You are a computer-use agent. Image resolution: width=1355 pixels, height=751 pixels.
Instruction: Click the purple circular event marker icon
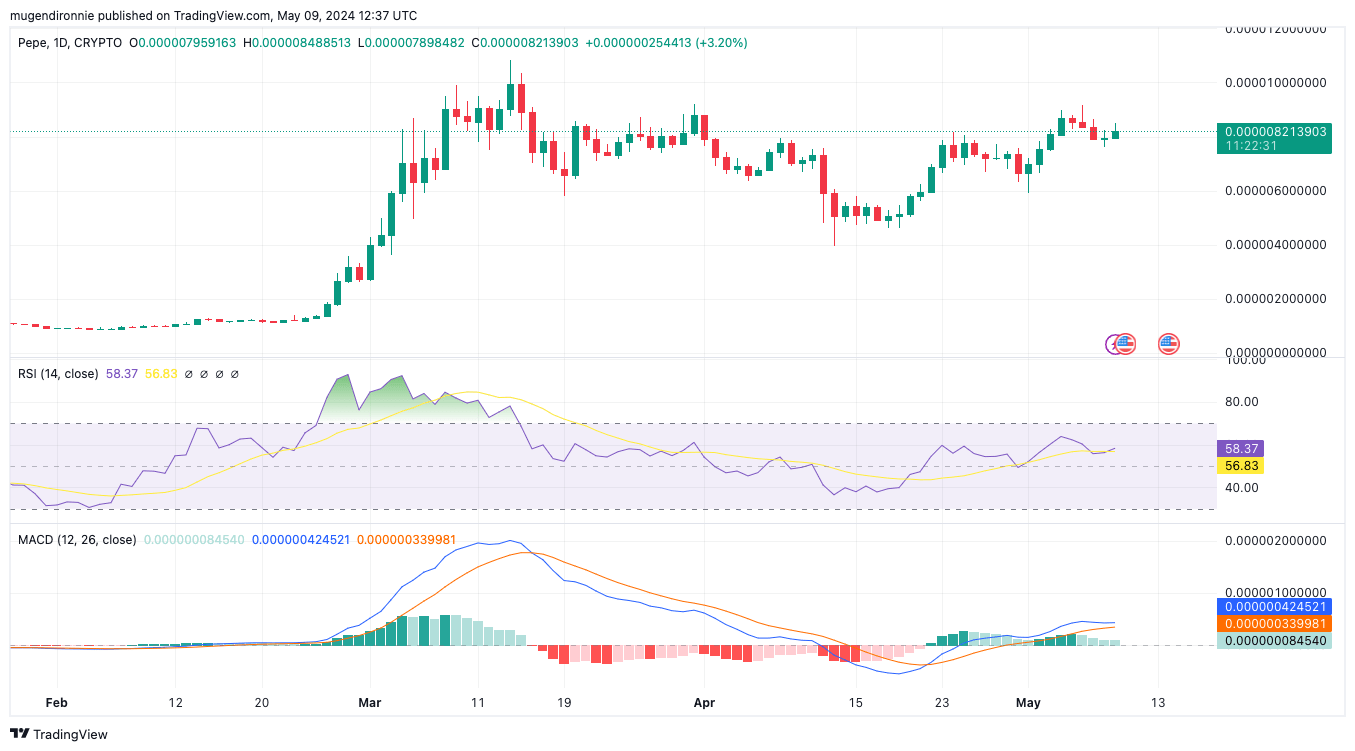(x=1113, y=344)
